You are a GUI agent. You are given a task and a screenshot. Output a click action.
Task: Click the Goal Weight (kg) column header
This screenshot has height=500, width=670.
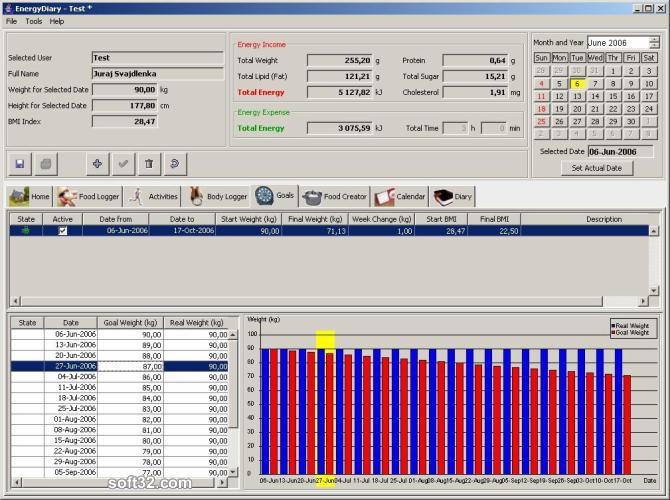coord(130,323)
